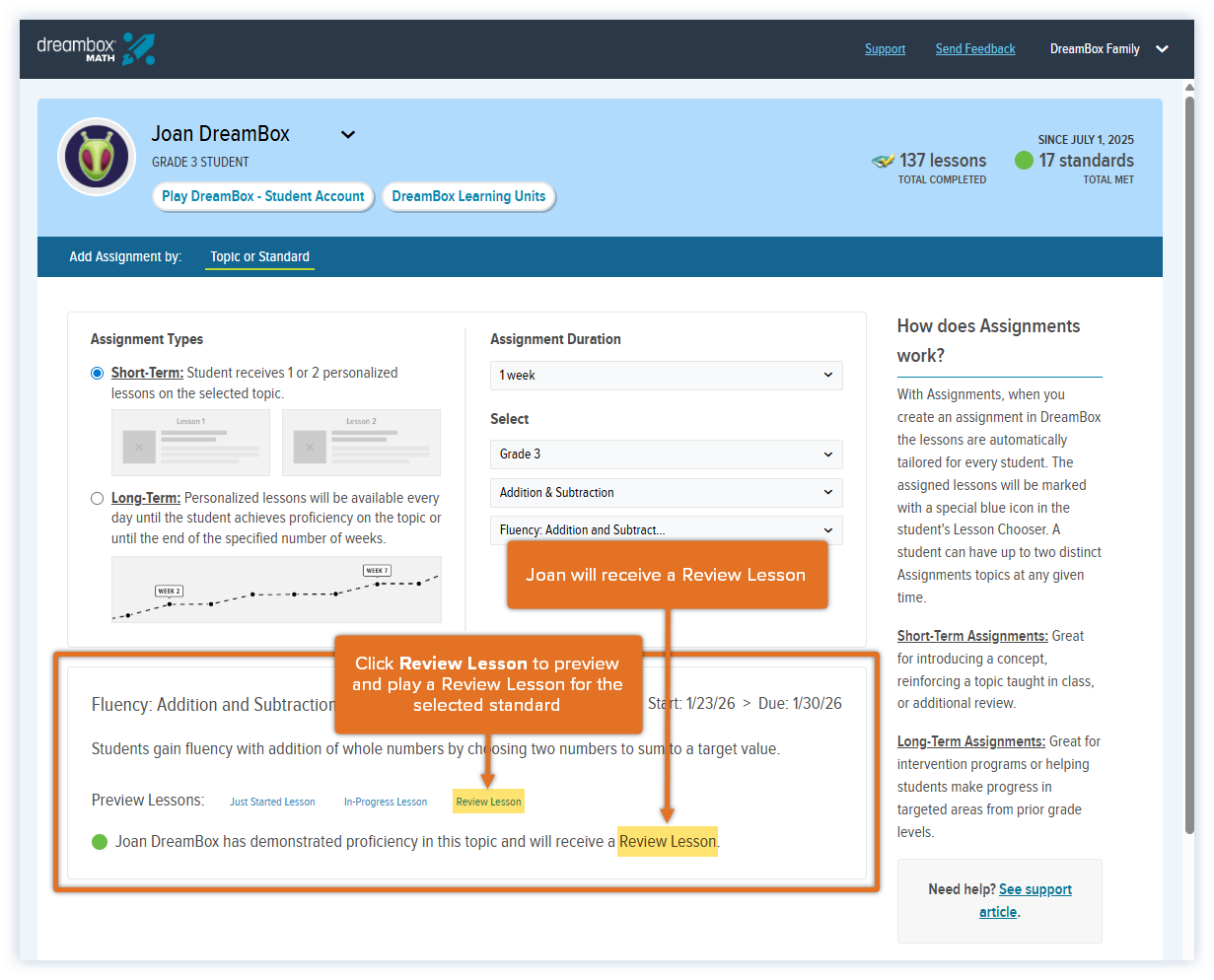Click the Lesson 1 preview thumbnail
Image resolution: width=1214 pixels, height=980 pixels.
coord(190,443)
